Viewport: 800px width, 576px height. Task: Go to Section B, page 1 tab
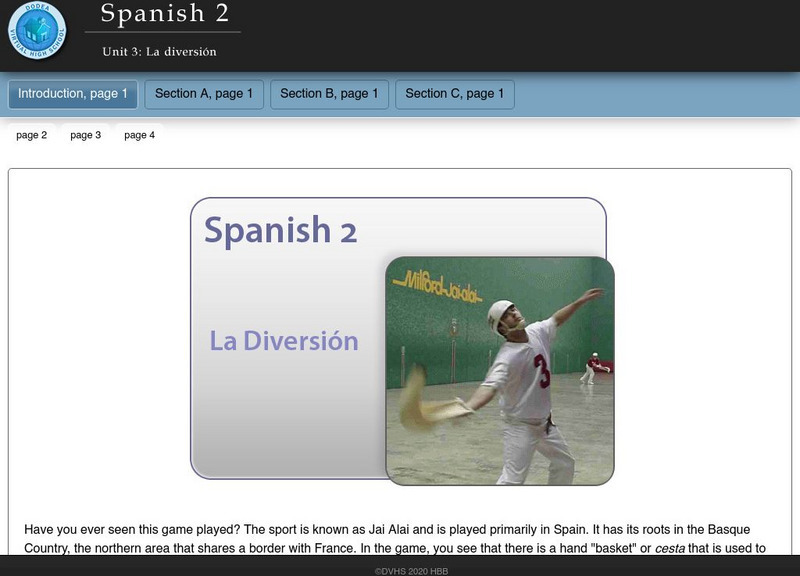329,94
